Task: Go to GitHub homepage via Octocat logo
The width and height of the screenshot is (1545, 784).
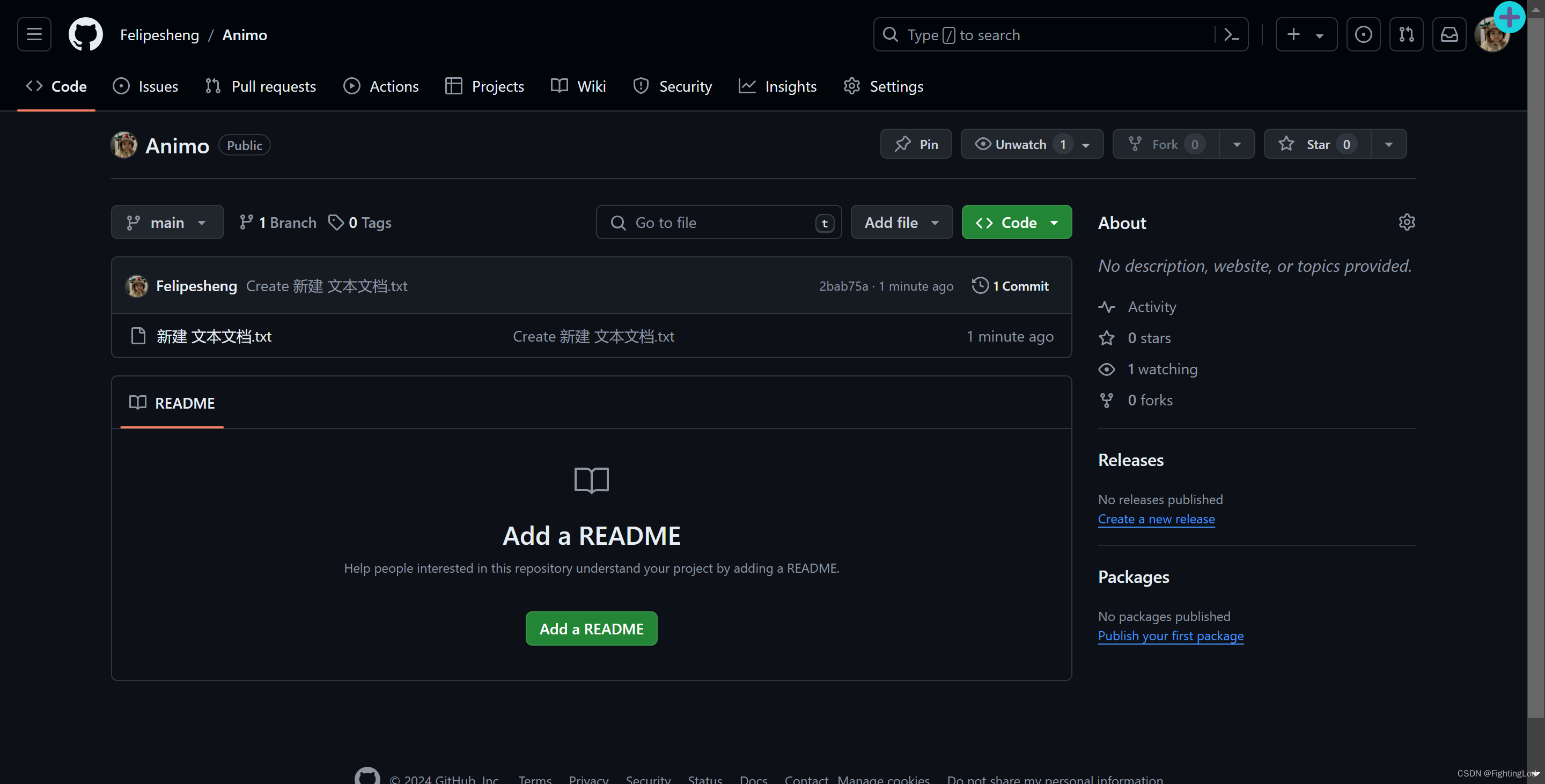Action: point(86,34)
